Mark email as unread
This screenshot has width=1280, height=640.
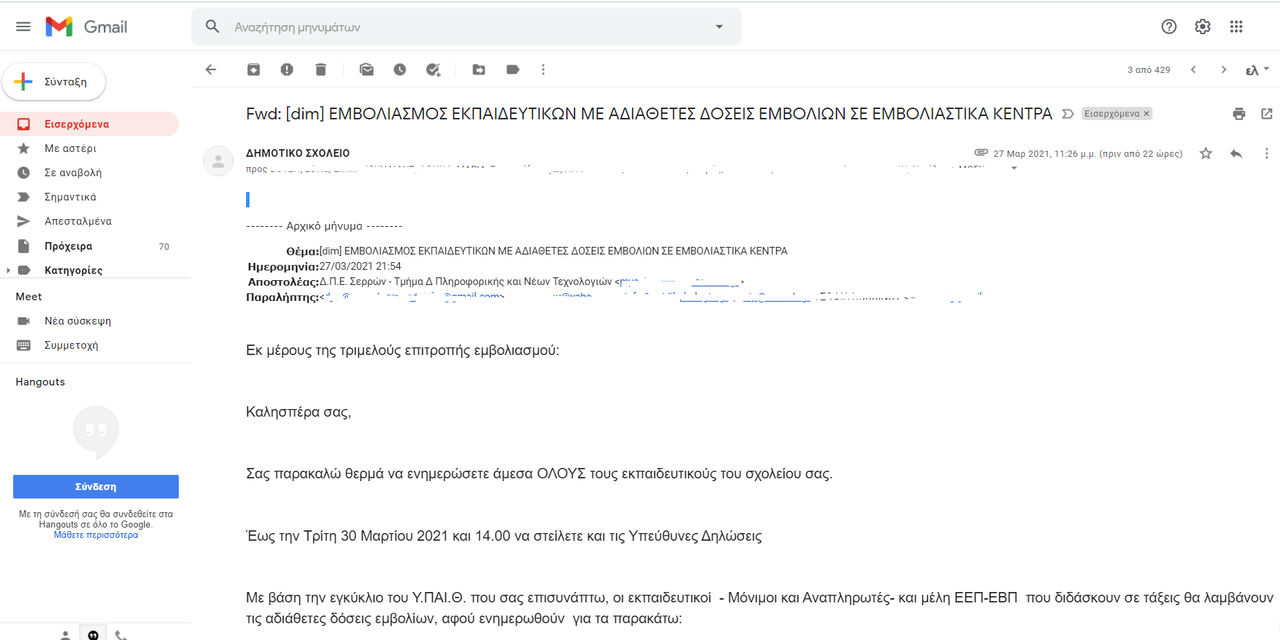click(367, 70)
